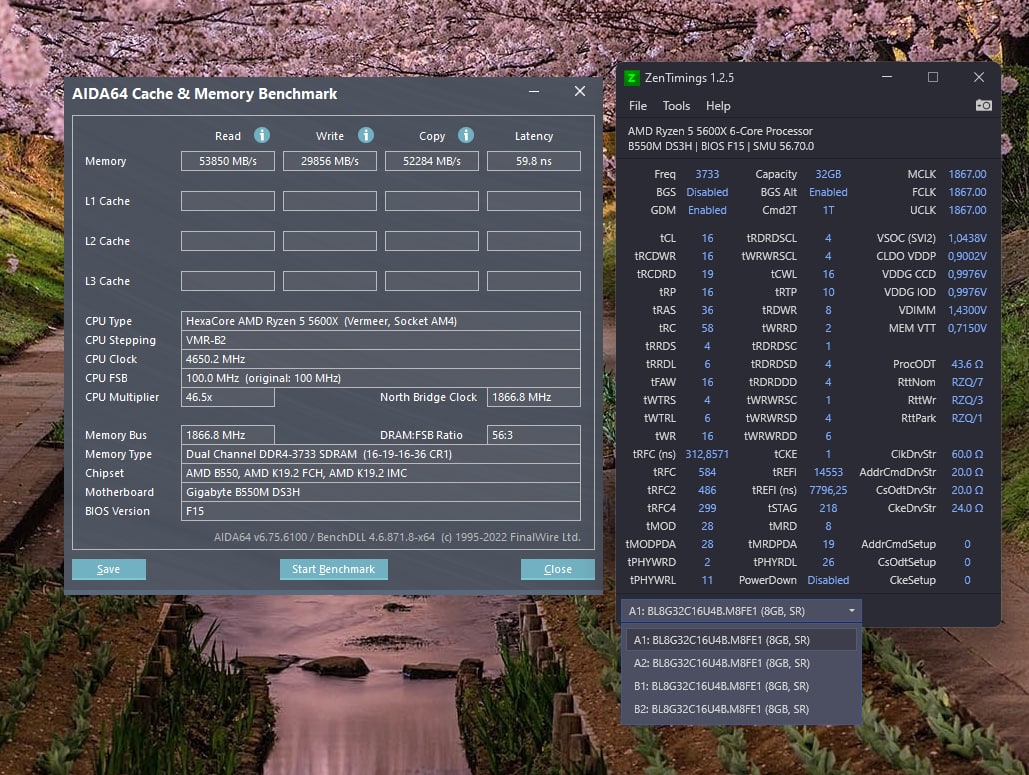Click the green ZenTimings logo icon

point(631,78)
